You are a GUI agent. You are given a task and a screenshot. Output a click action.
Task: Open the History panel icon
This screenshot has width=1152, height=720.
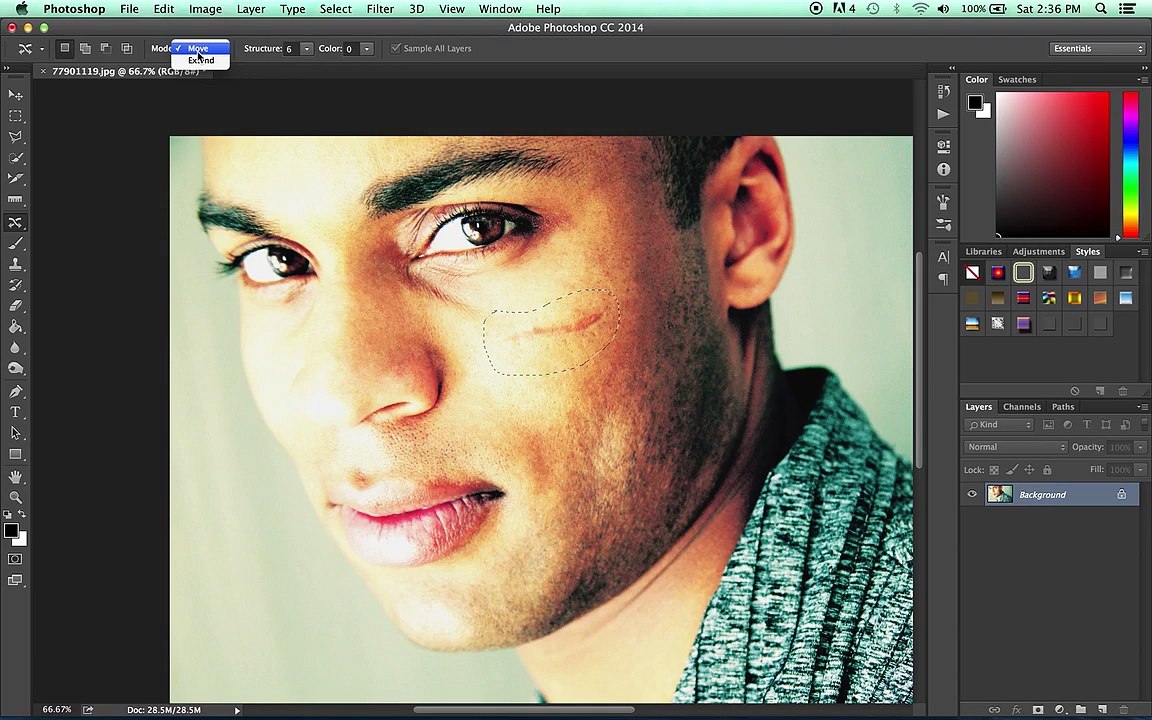(x=943, y=91)
